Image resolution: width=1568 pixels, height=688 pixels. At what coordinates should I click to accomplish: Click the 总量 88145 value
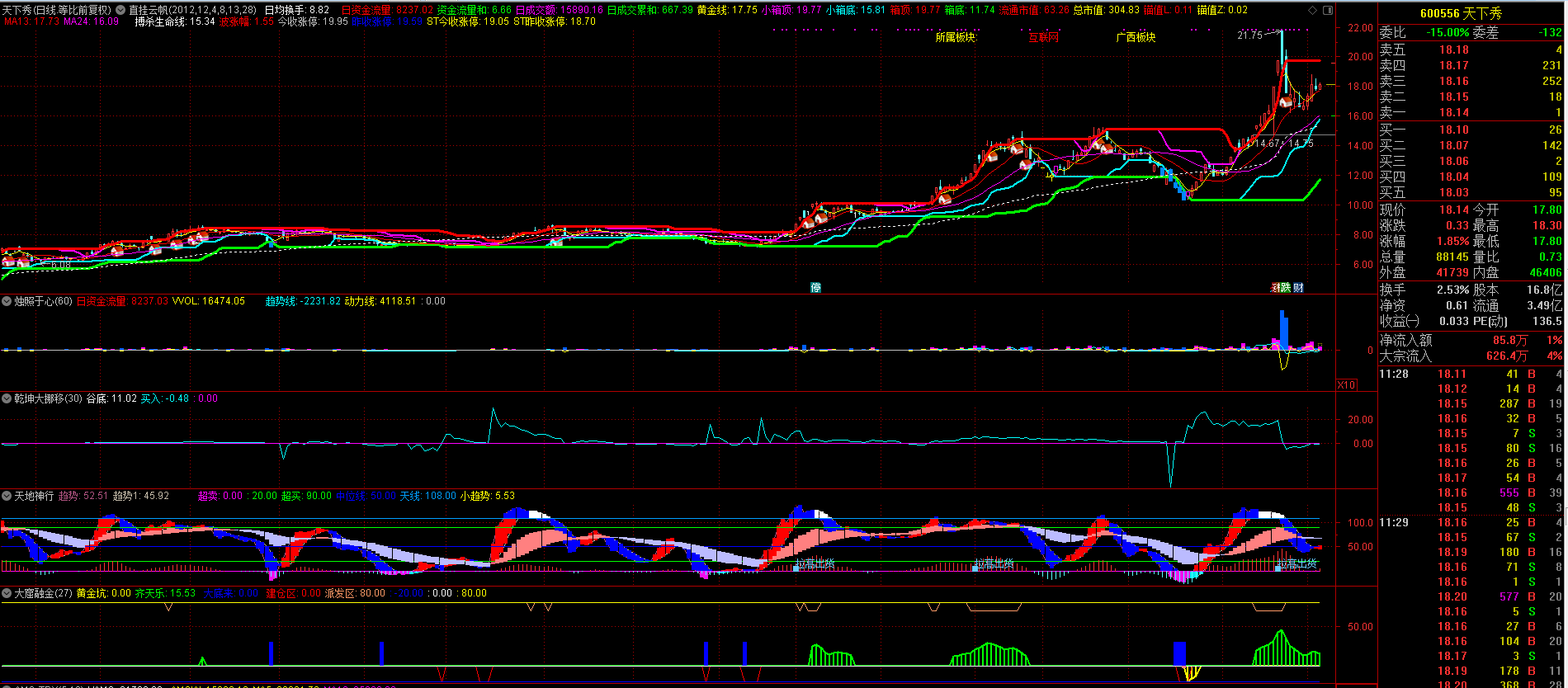point(1452,257)
